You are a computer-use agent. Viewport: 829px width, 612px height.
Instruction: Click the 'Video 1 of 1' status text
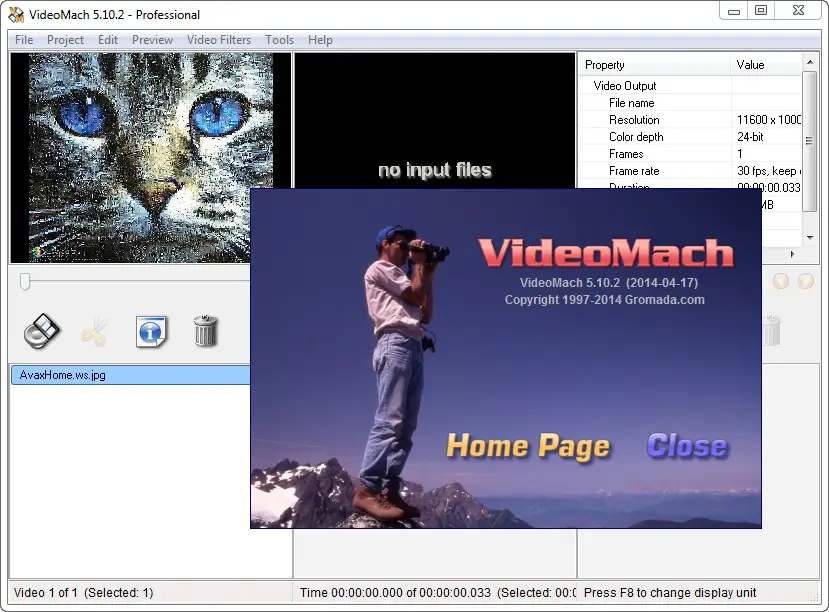coord(84,592)
